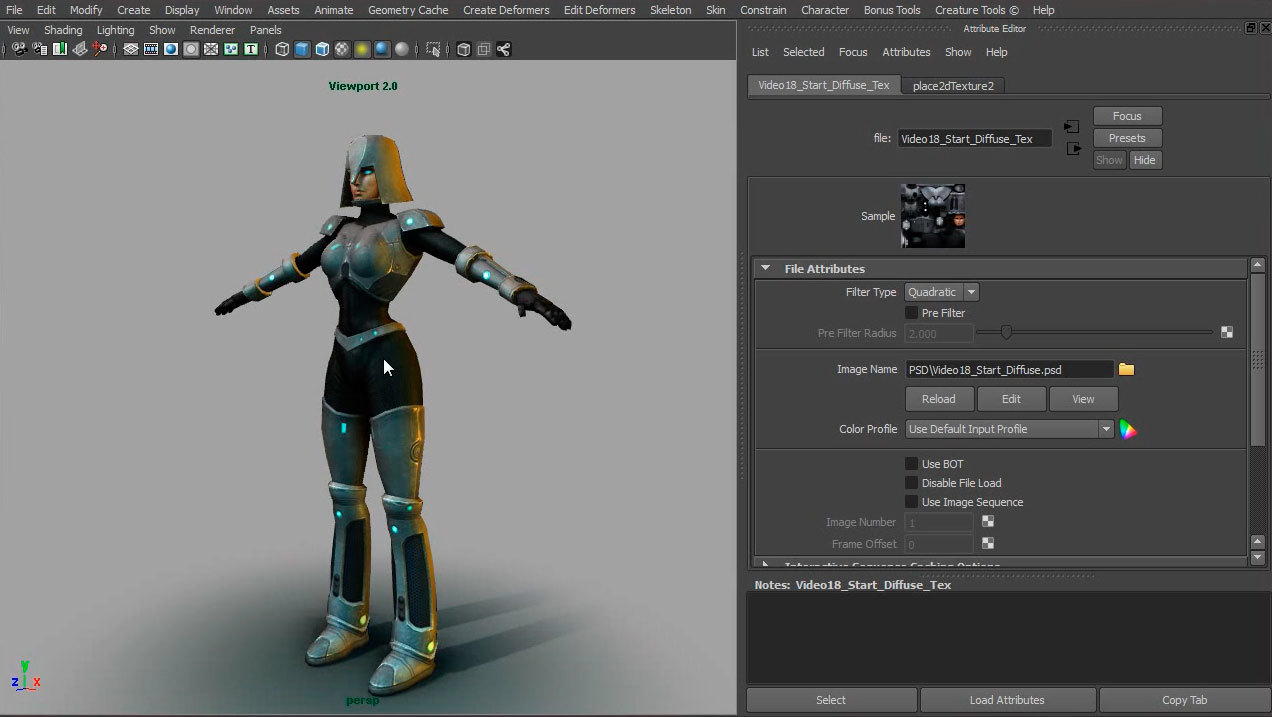Toggle the film gate icon
This screenshot has height=717, width=1272.
click(151, 49)
